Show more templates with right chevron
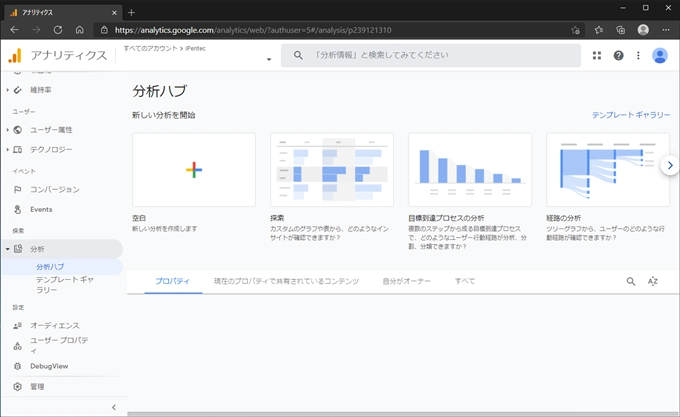Image resolution: width=680 pixels, height=417 pixels. [670, 165]
